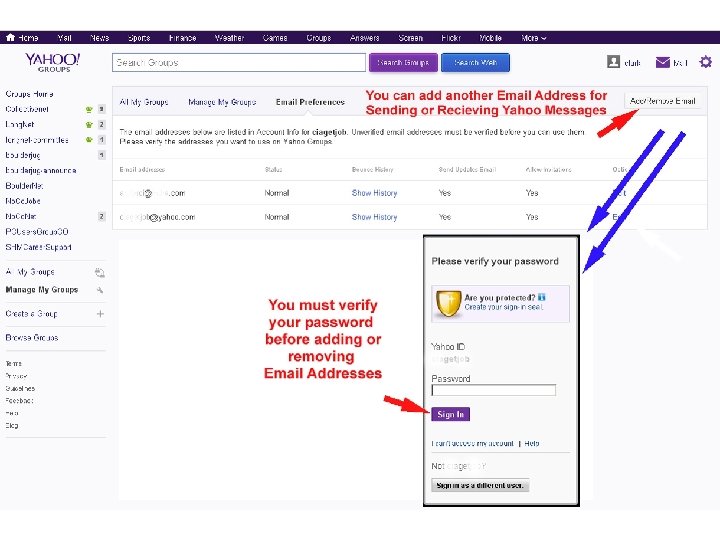Open News in the top navigation

pyautogui.click(x=99, y=38)
